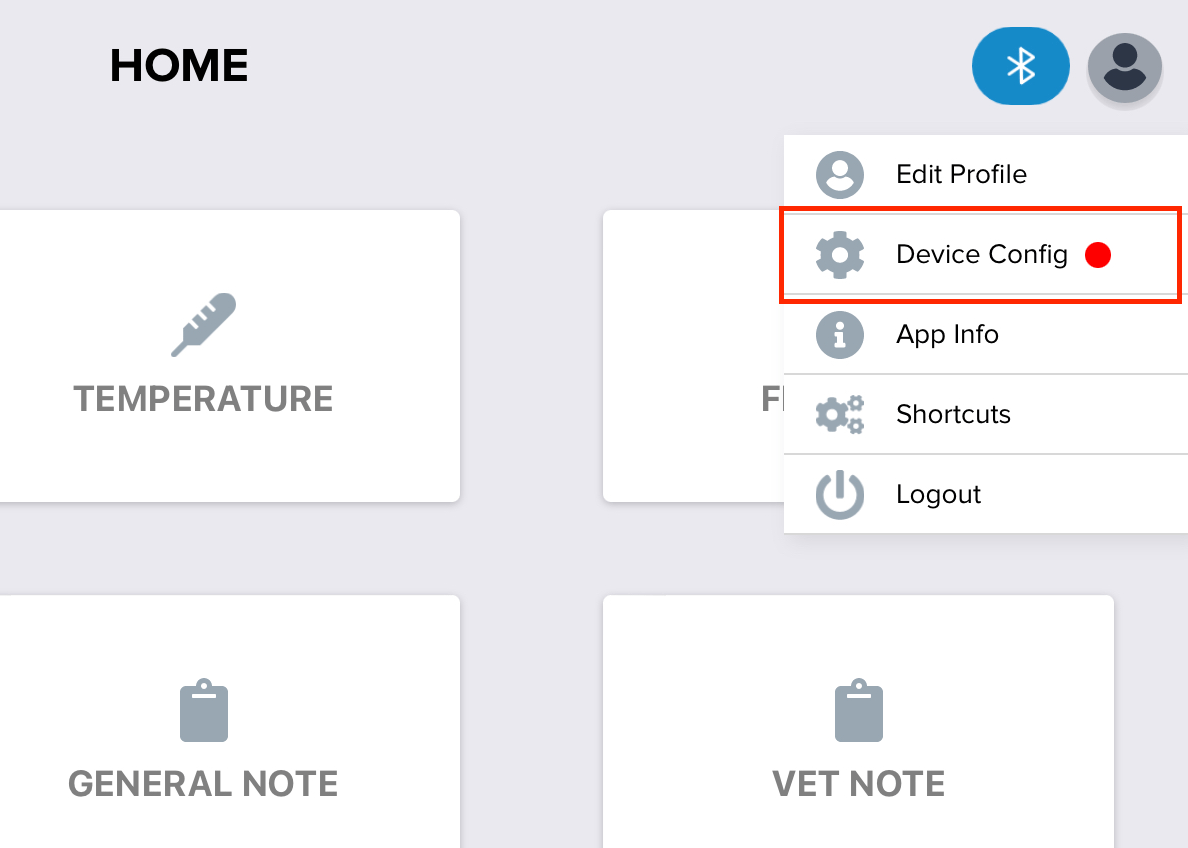The height and width of the screenshot is (848, 1188).
Task: Click the clipboard icon on the VET NOTE card
Action: click(858, 710)
